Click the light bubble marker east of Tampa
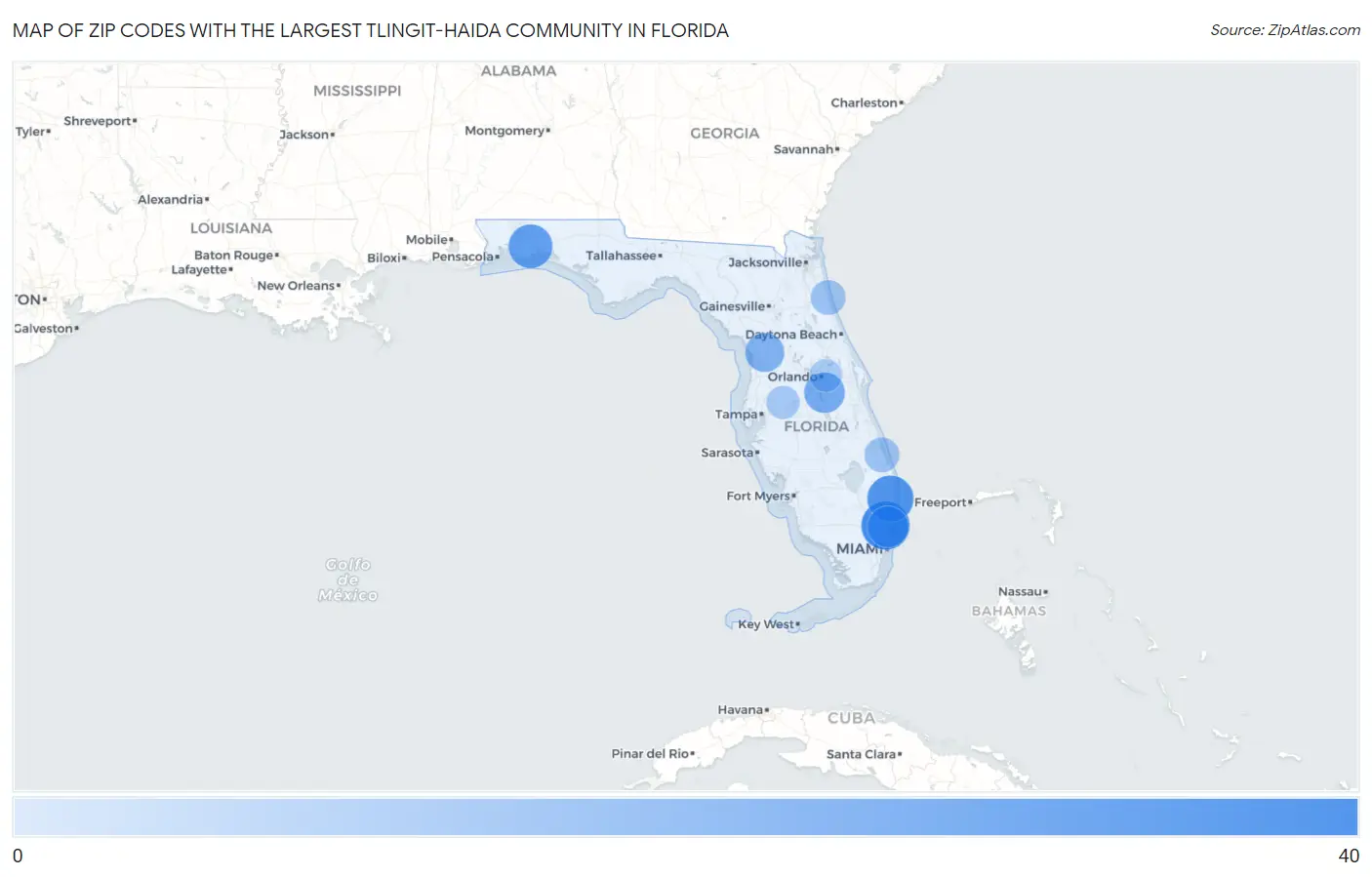 coord(783,402)
